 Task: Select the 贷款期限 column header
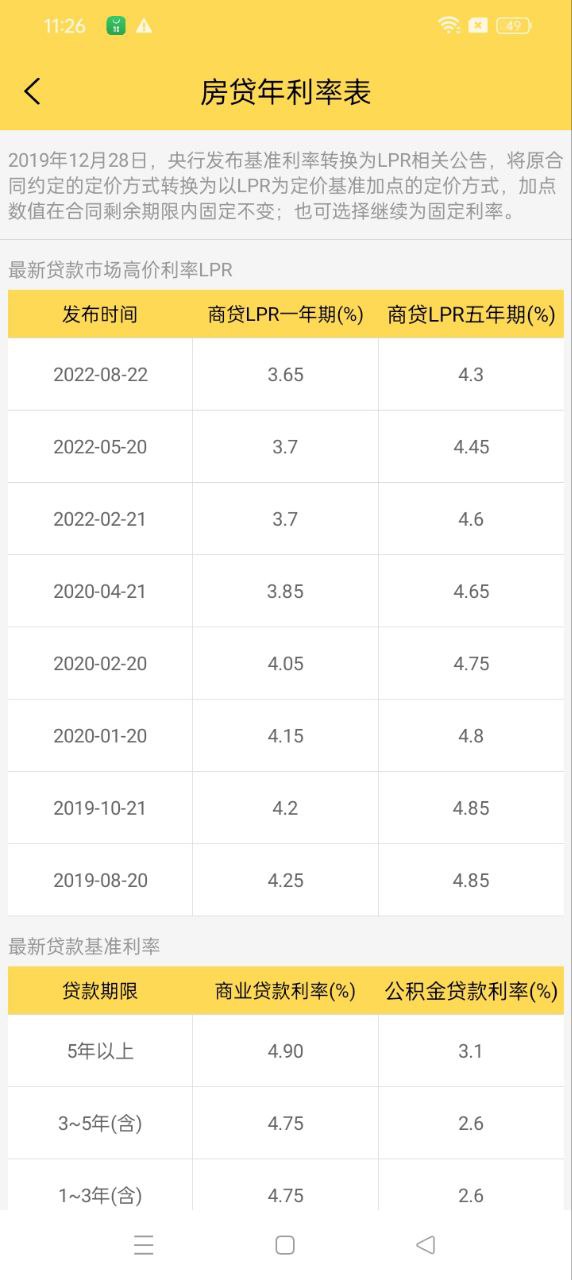pos(100,991)
